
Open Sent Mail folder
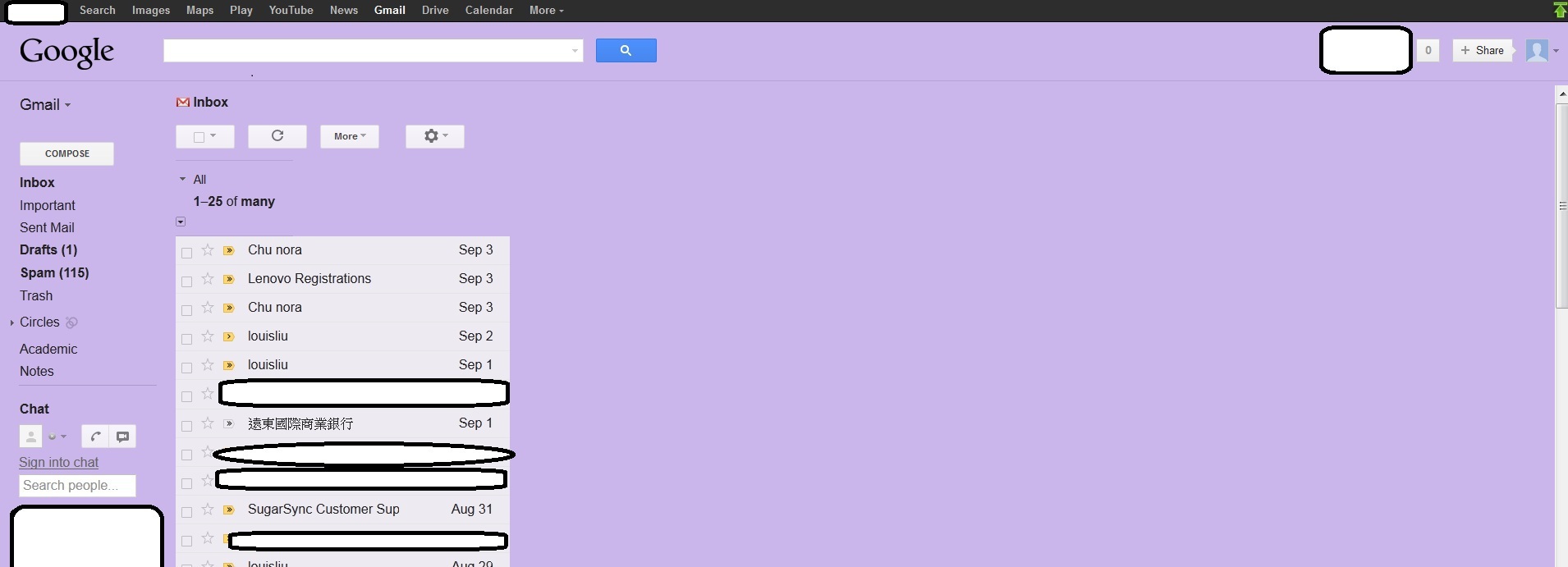[47, 228]
